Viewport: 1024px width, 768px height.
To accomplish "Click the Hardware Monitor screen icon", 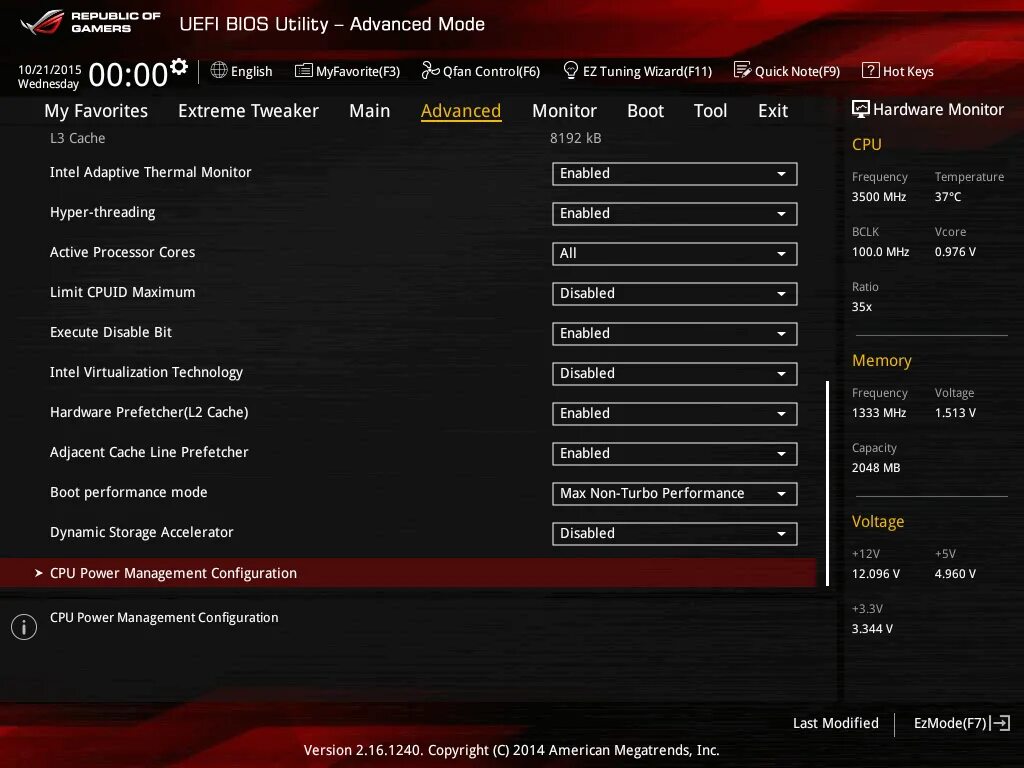I will click(861, 109).
